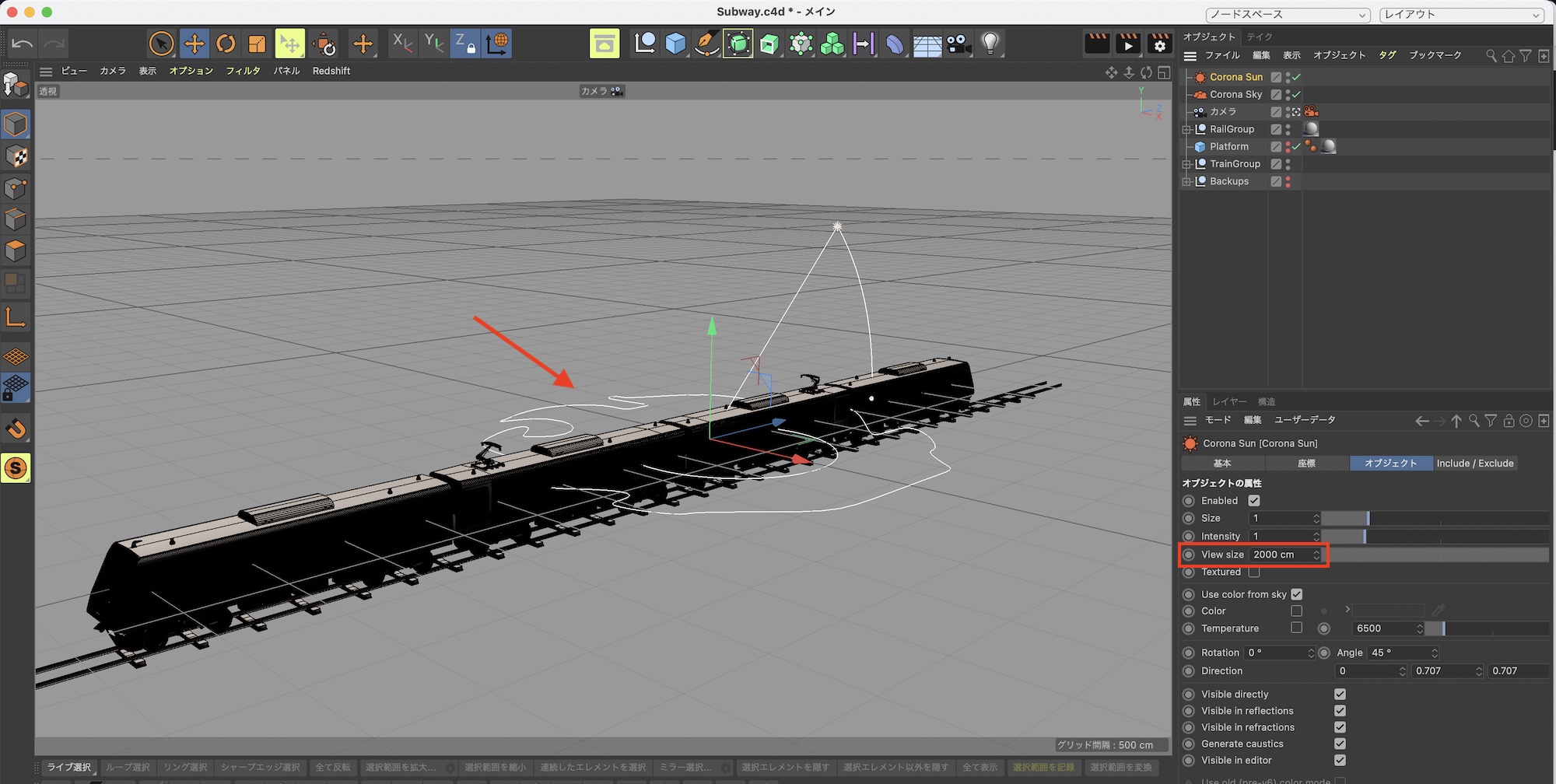Select the Move tool in top toolbar

[194, 44]
